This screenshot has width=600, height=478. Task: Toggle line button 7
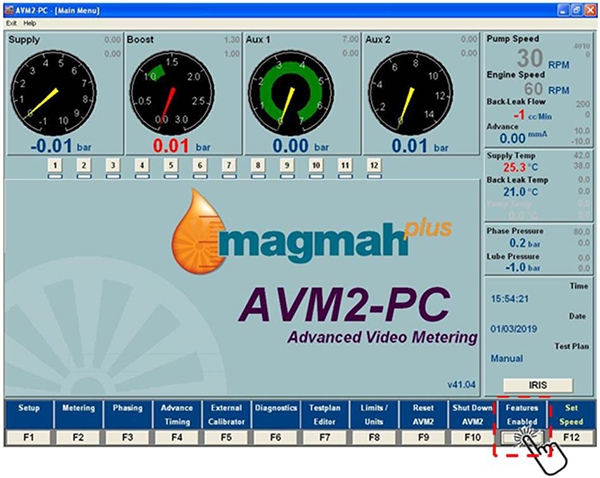(229, 165)
